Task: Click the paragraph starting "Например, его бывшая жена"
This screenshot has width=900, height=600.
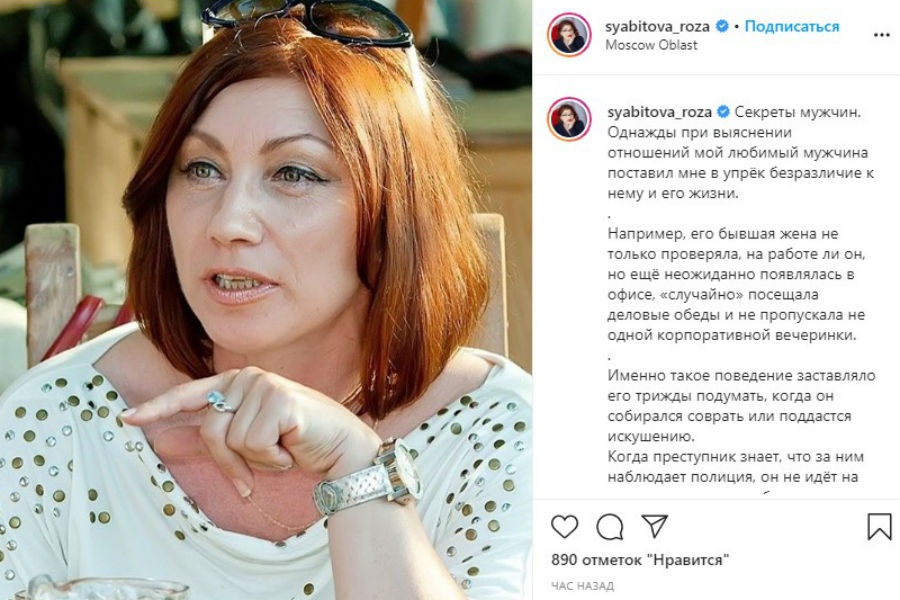Action: (736, 284)
